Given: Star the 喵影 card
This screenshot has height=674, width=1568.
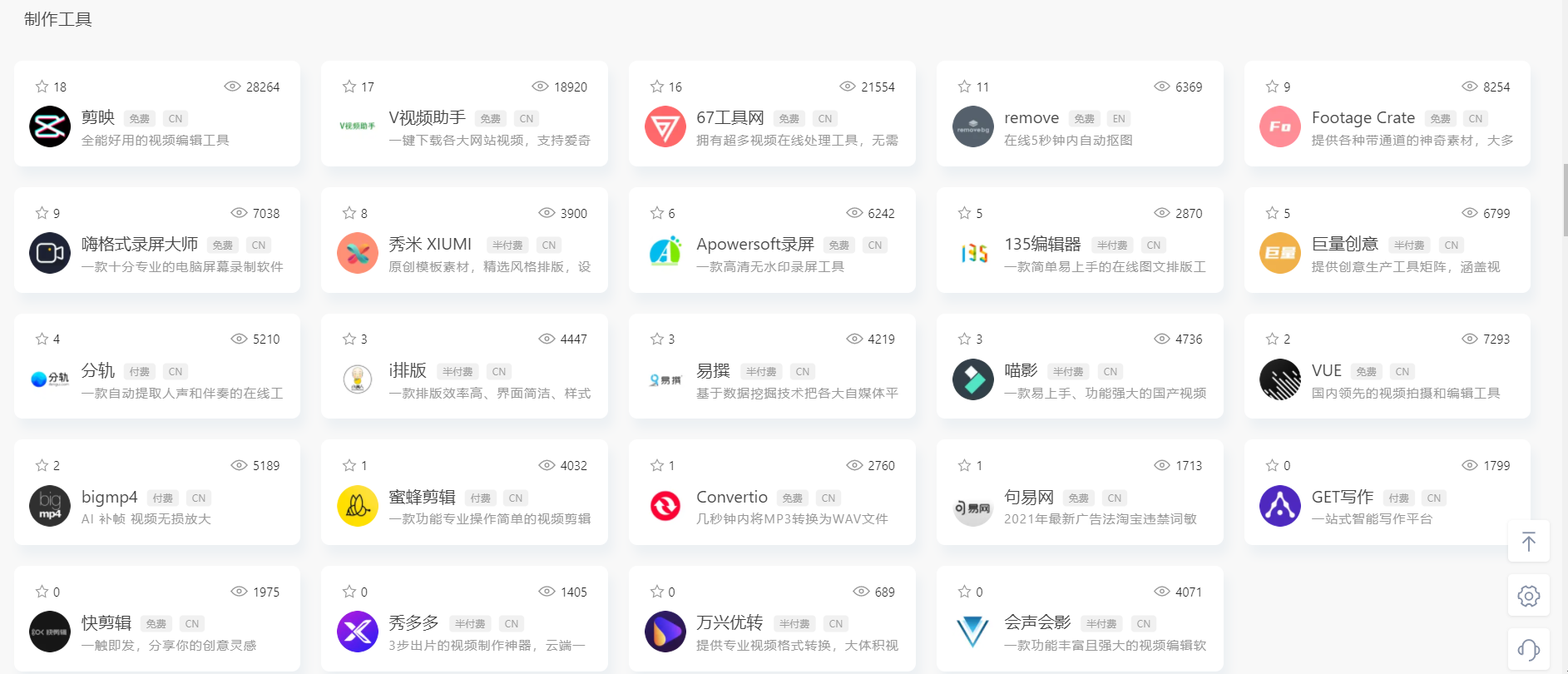Looking at the screenshot, I should [x=965, y=339].
